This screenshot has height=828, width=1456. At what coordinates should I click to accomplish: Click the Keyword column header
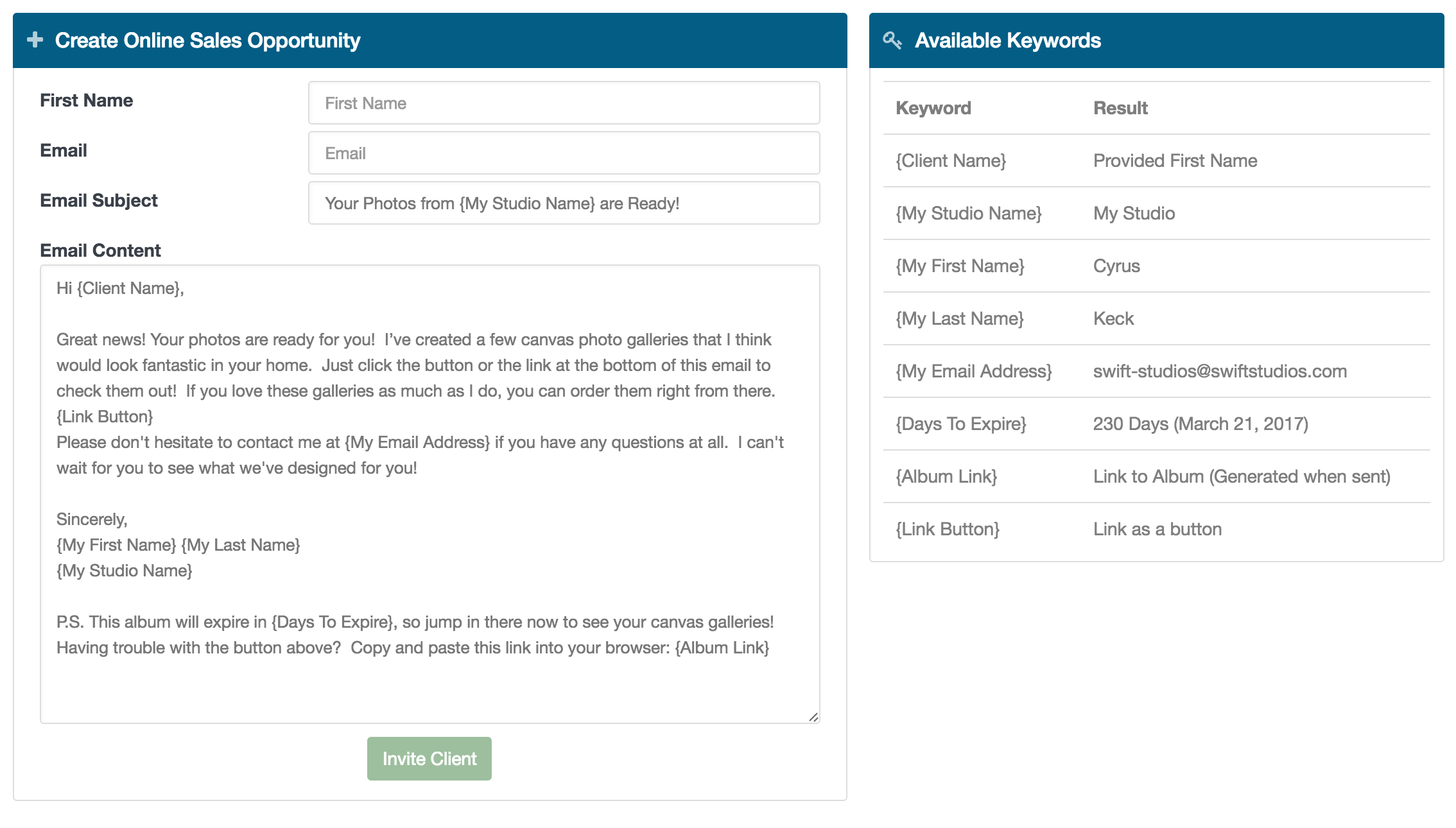pos(933,108)
